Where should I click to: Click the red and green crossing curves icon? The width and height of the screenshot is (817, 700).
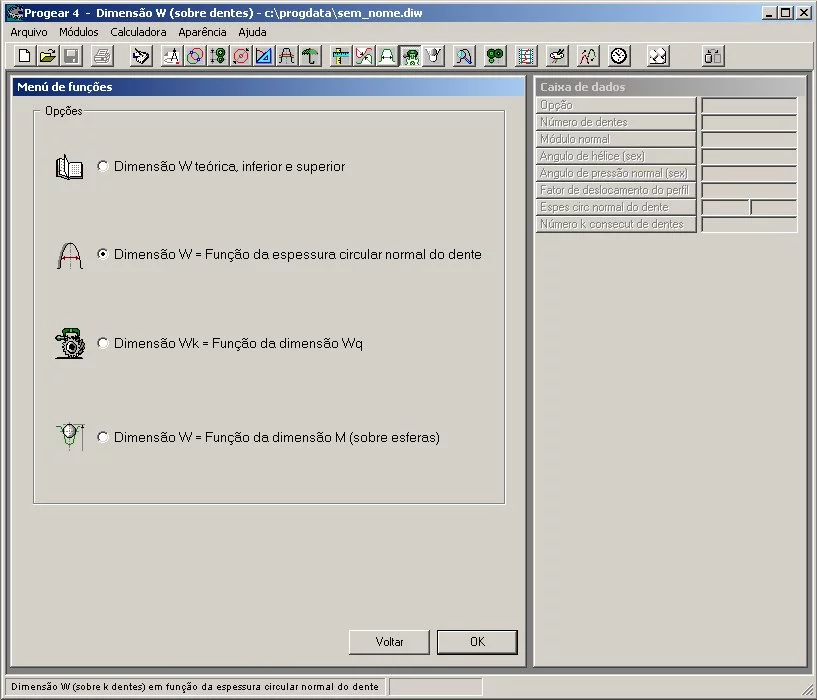364,56
